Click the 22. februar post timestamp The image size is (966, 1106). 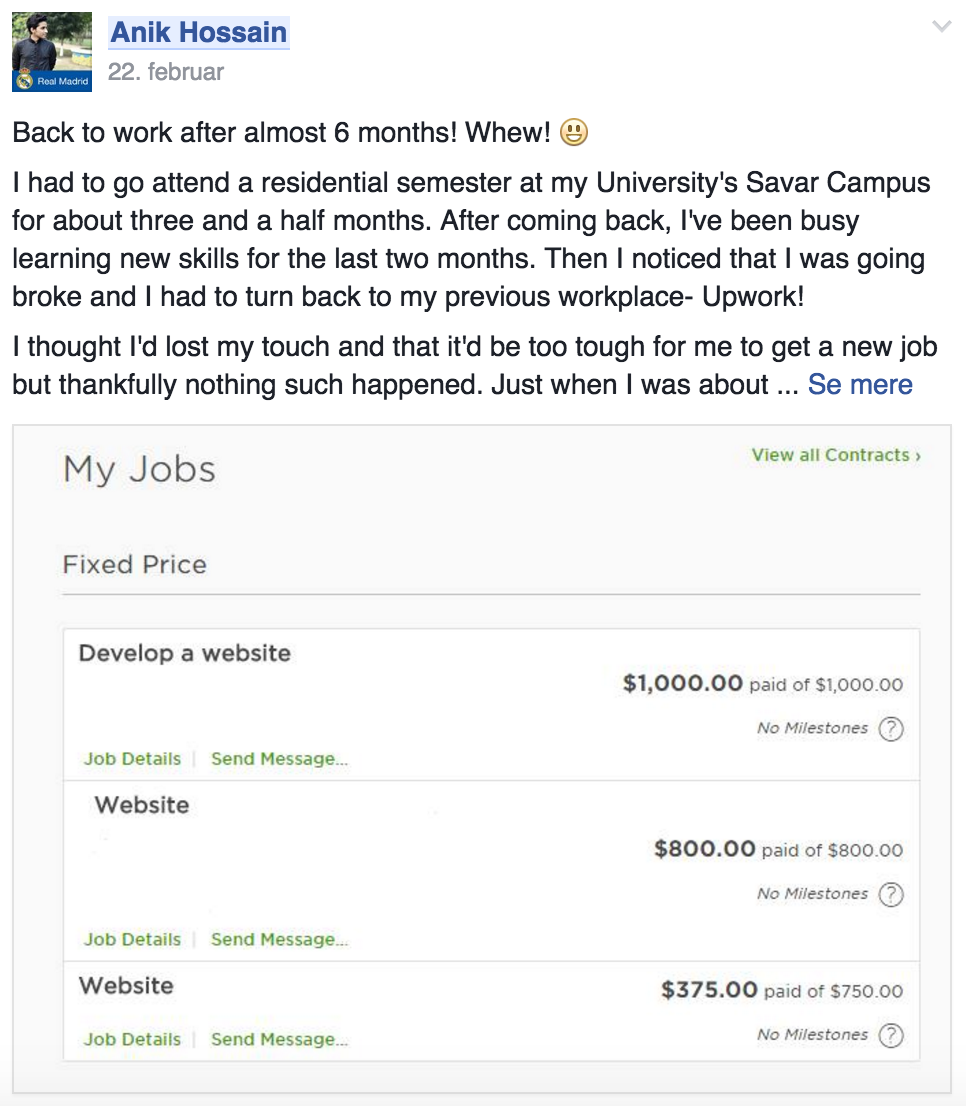tap(166, 72)
